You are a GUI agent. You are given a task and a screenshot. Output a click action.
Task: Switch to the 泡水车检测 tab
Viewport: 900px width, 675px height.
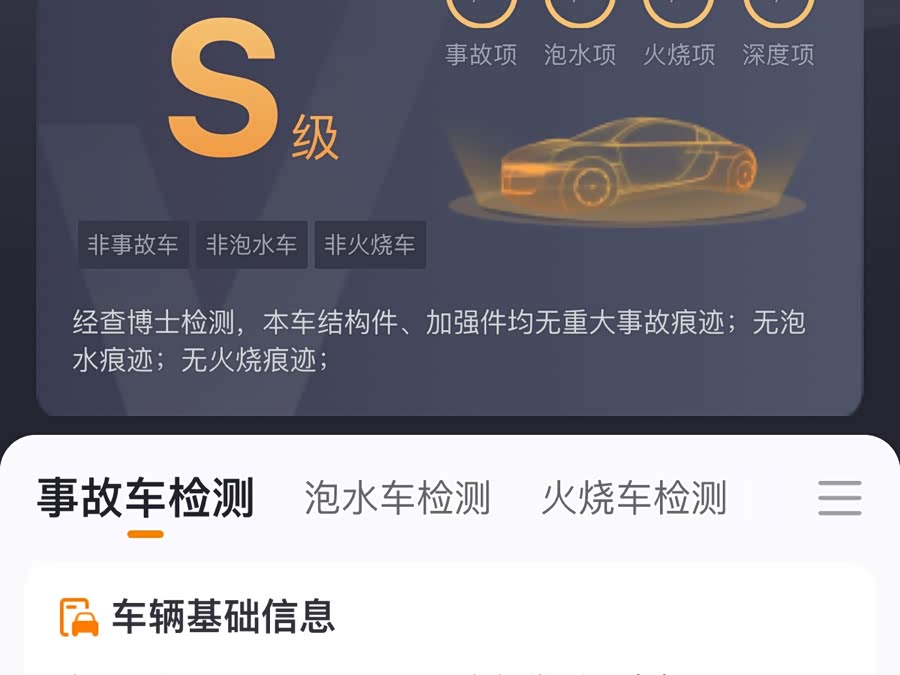397,498
